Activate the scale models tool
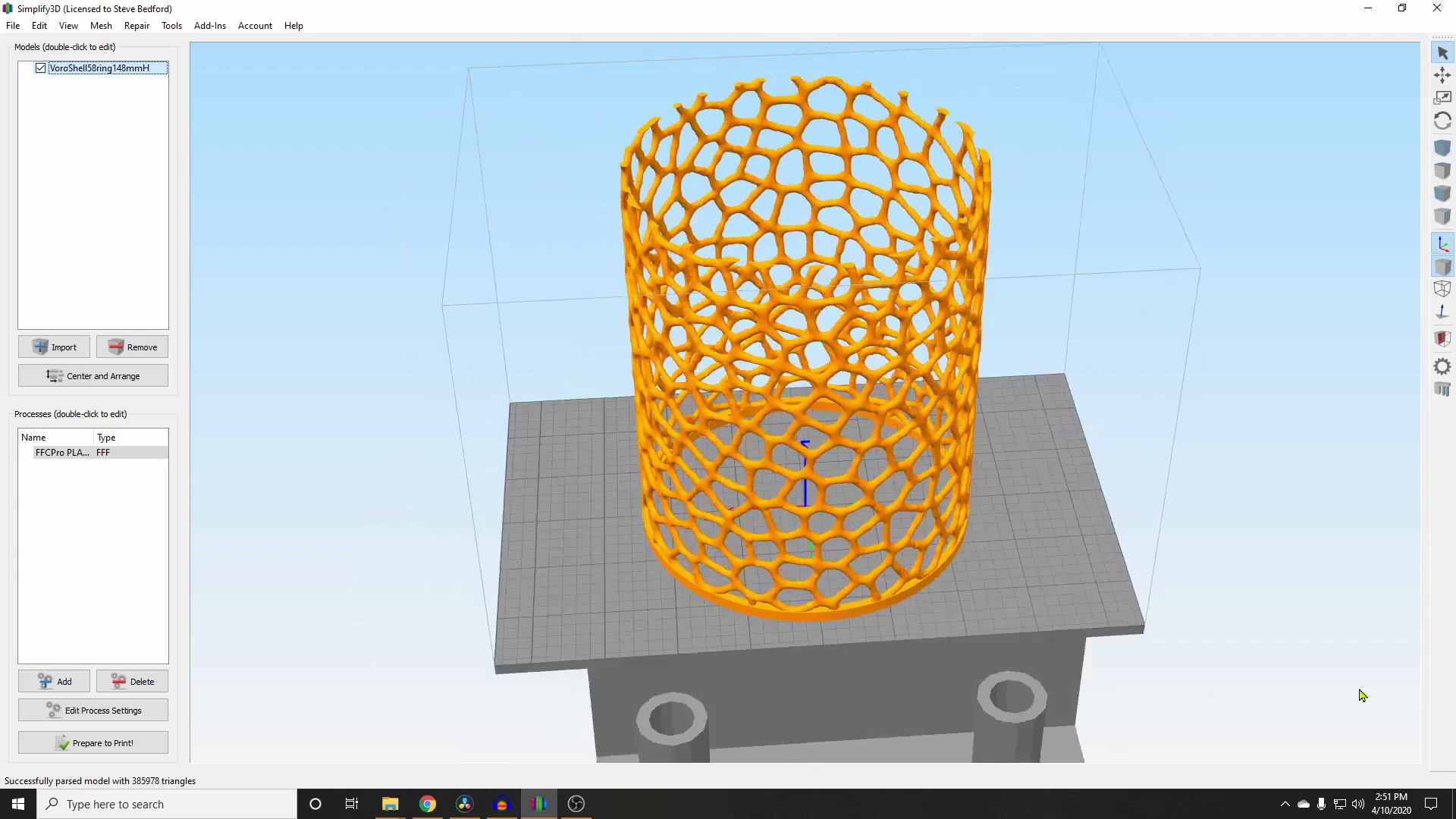Viewport: 1456px width, 819px height. [1442, 98]
